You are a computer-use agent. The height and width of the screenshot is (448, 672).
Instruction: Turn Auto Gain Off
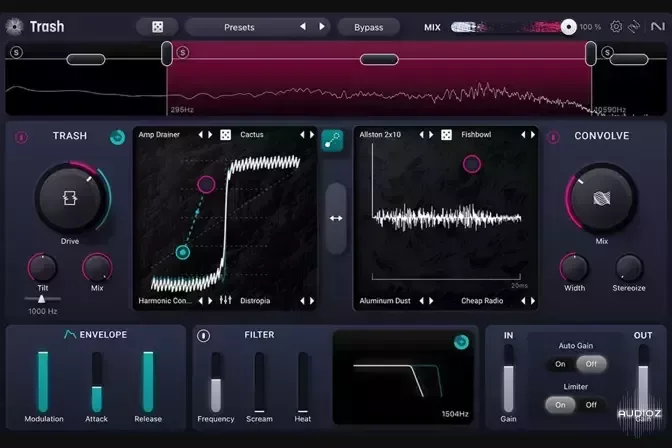(x=591, y=364)
